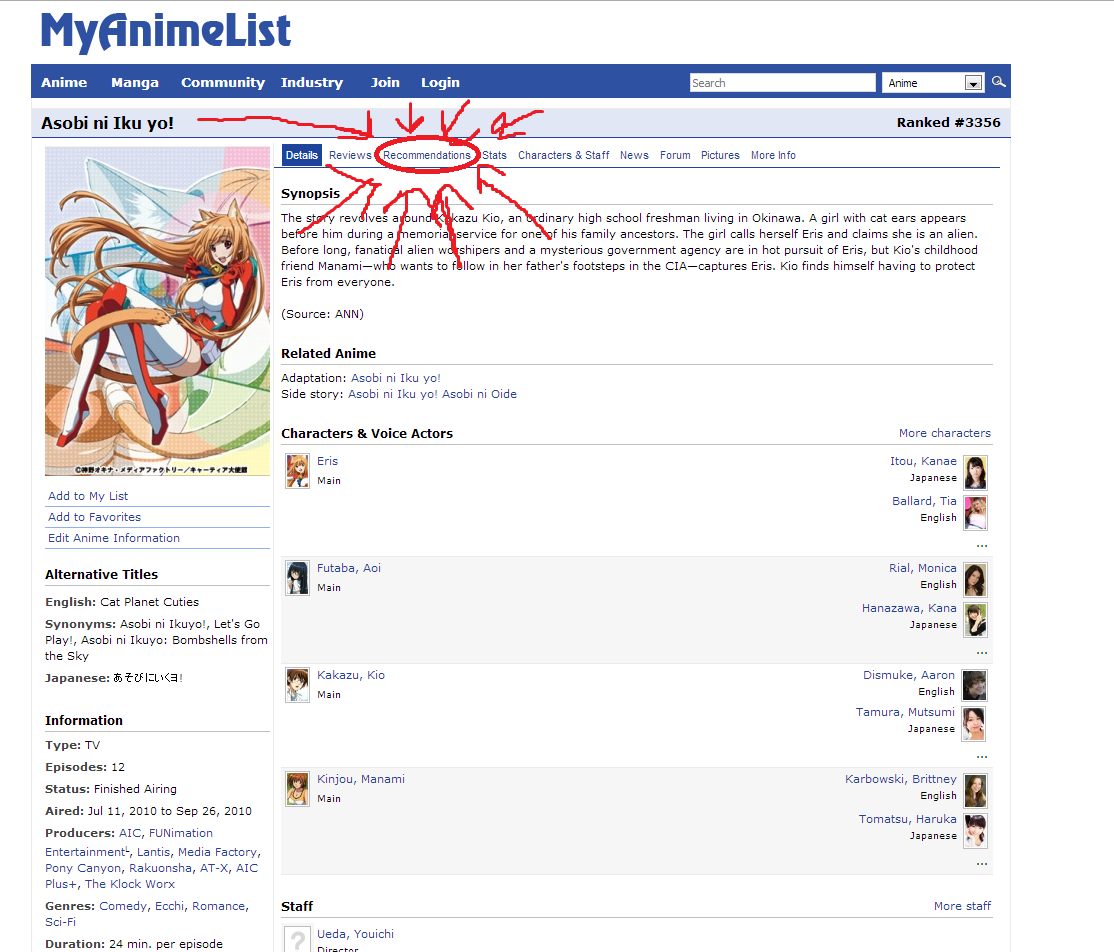Open the AIC producer link
Image resolution: width=1114 pixels, height=952 pixels.
point(130,833)
